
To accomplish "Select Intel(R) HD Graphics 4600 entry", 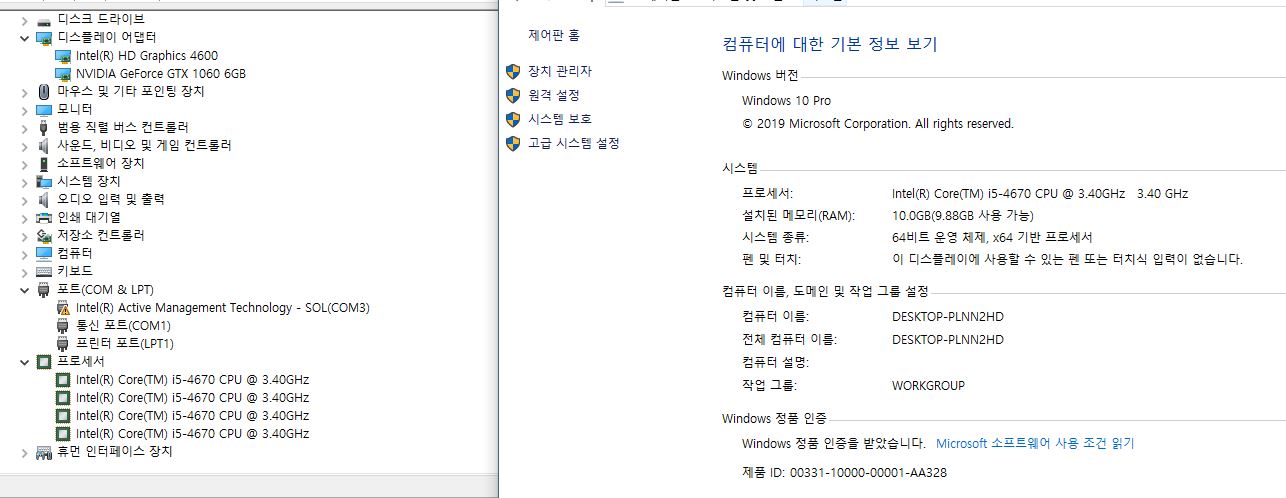I will click(147, 55).
